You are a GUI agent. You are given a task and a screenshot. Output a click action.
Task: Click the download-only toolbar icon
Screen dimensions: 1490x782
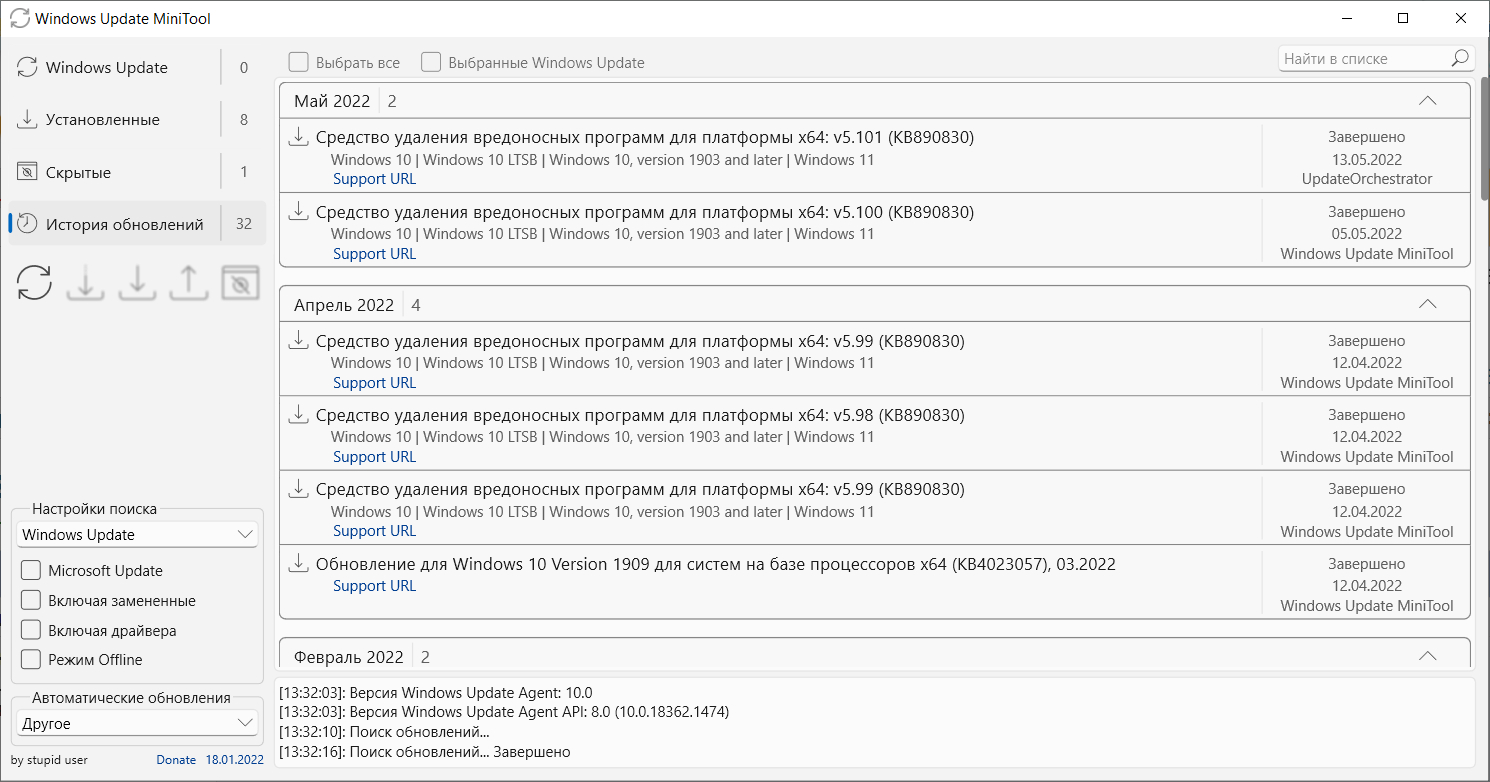86,283
